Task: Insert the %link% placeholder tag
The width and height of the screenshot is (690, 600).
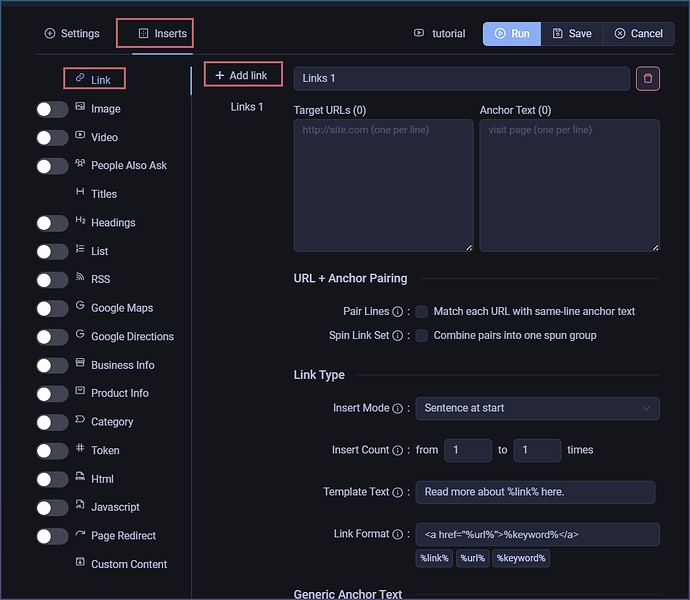Action: [434, 558]
